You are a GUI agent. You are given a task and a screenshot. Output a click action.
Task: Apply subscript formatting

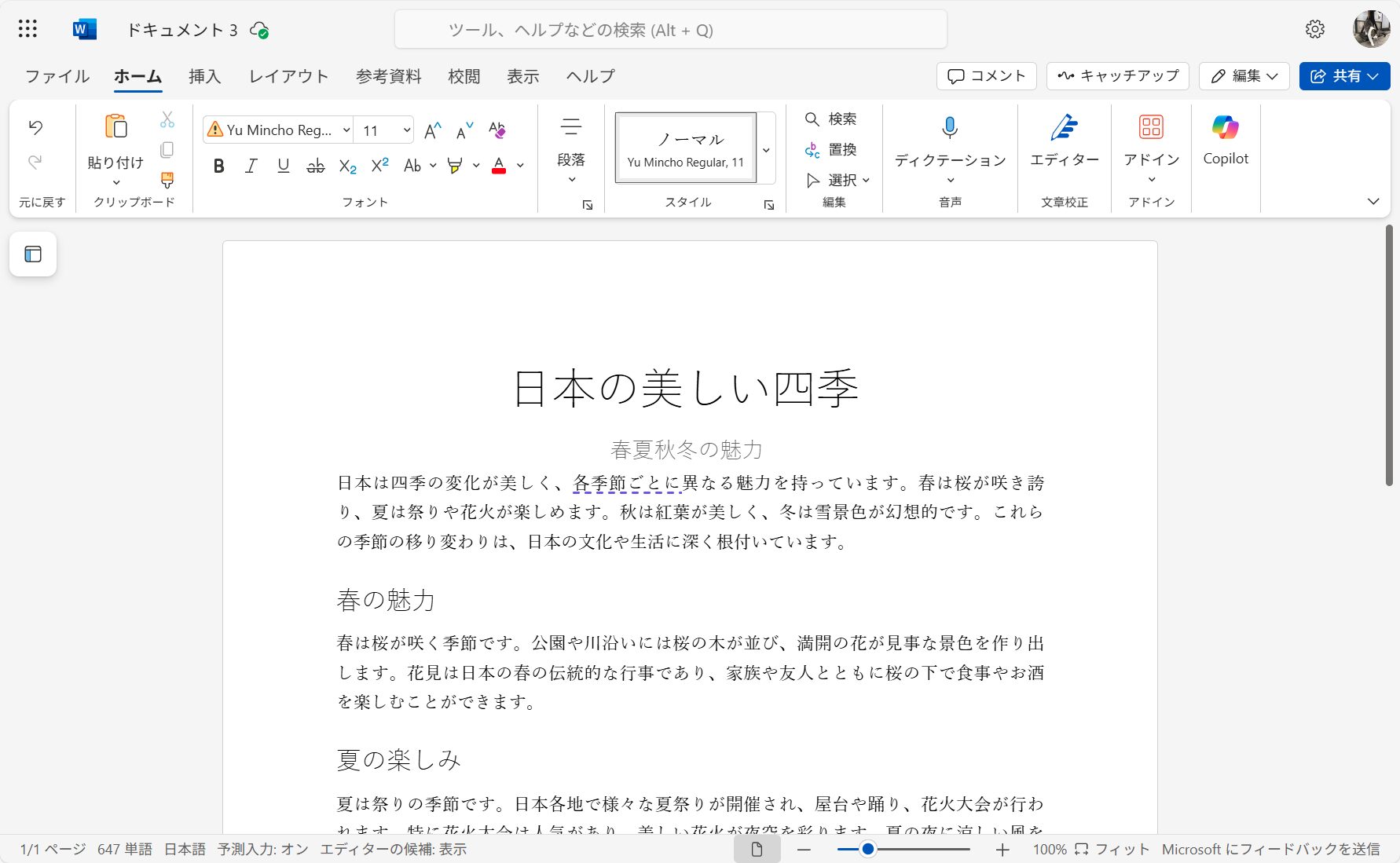[x=346, y=166]
